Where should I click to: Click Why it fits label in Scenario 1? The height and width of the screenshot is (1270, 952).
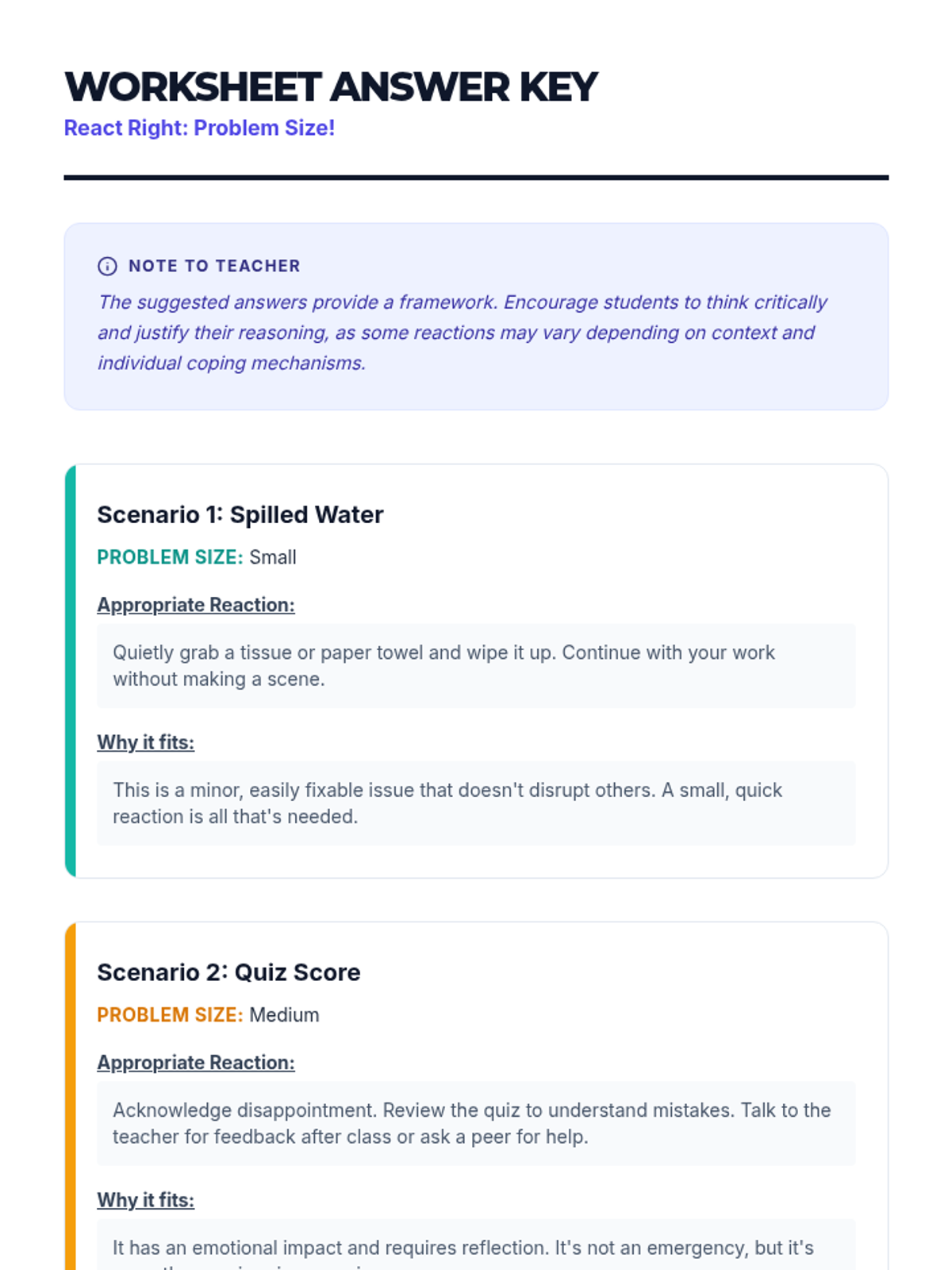point(146,742)
